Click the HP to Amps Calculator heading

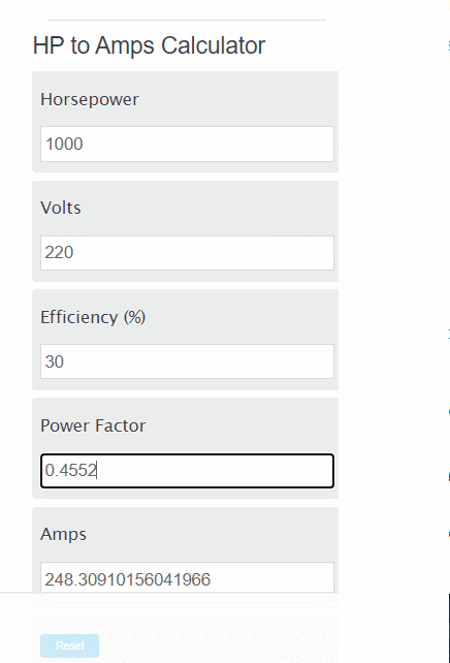pyautogui.click(x=149, y=45)
